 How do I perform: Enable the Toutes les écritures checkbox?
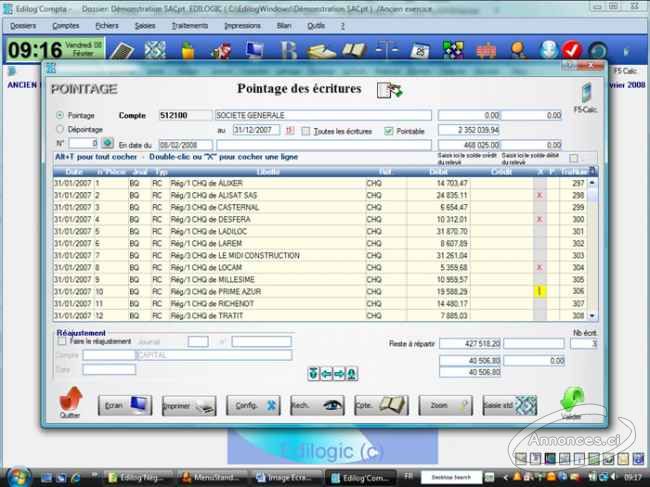(308, 131)
